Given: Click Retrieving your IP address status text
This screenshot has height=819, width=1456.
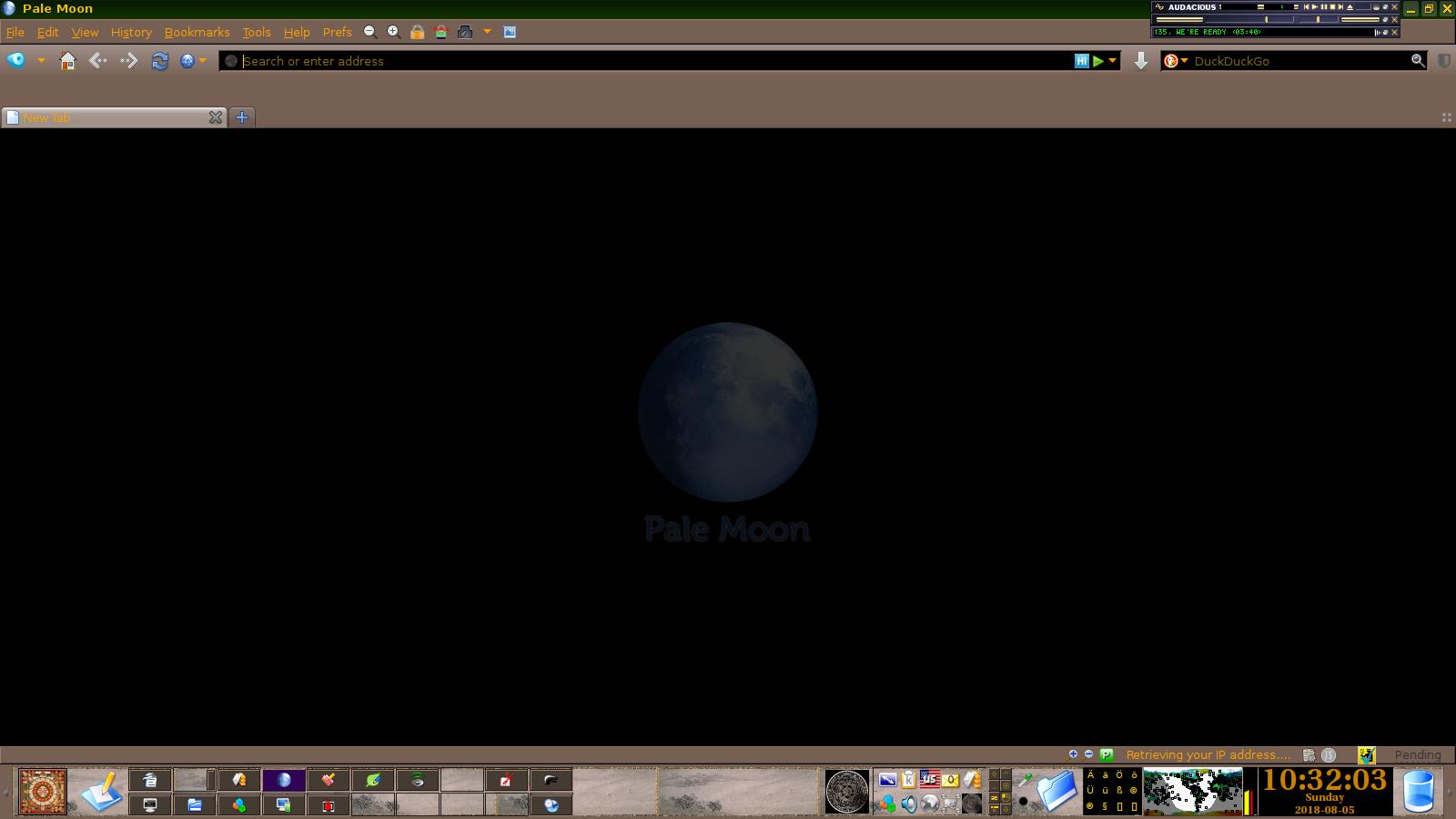Looking at the screenshot, I should point(1208,754).
